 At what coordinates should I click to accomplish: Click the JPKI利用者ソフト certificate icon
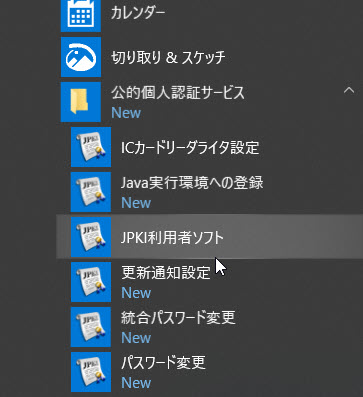pyautogui.click(x=91, y=237)
